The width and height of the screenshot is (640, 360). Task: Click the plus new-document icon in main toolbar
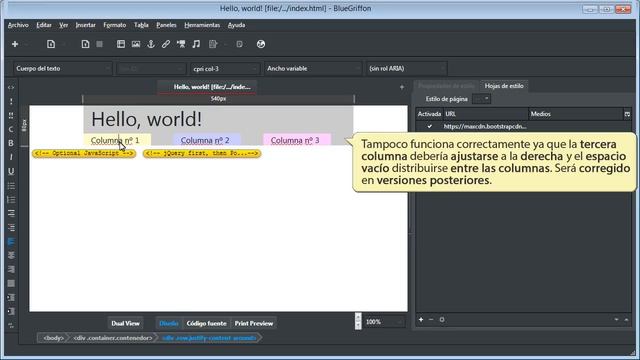15,44
